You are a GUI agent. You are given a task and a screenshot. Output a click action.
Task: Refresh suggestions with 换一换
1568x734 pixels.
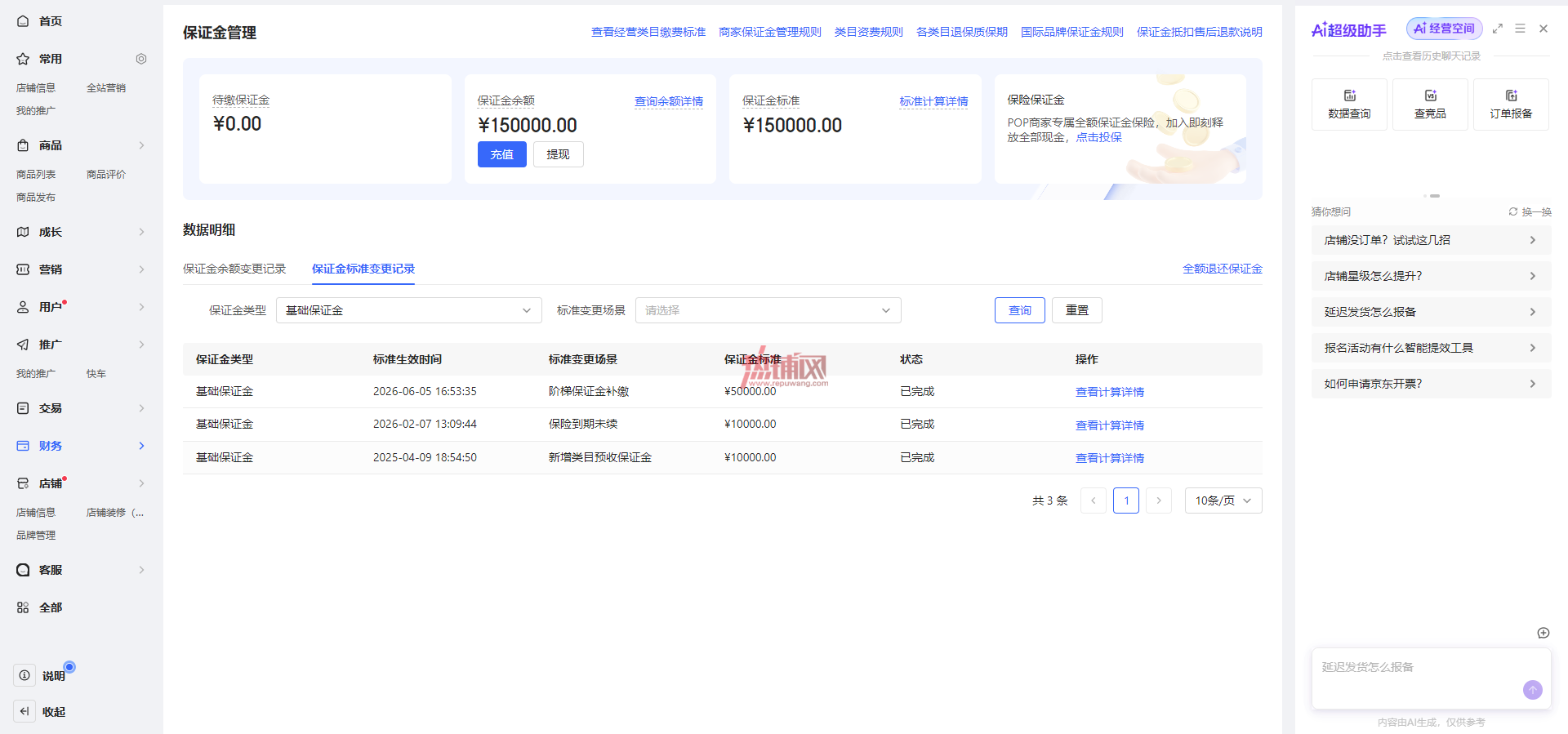[x=1530, y=211]
